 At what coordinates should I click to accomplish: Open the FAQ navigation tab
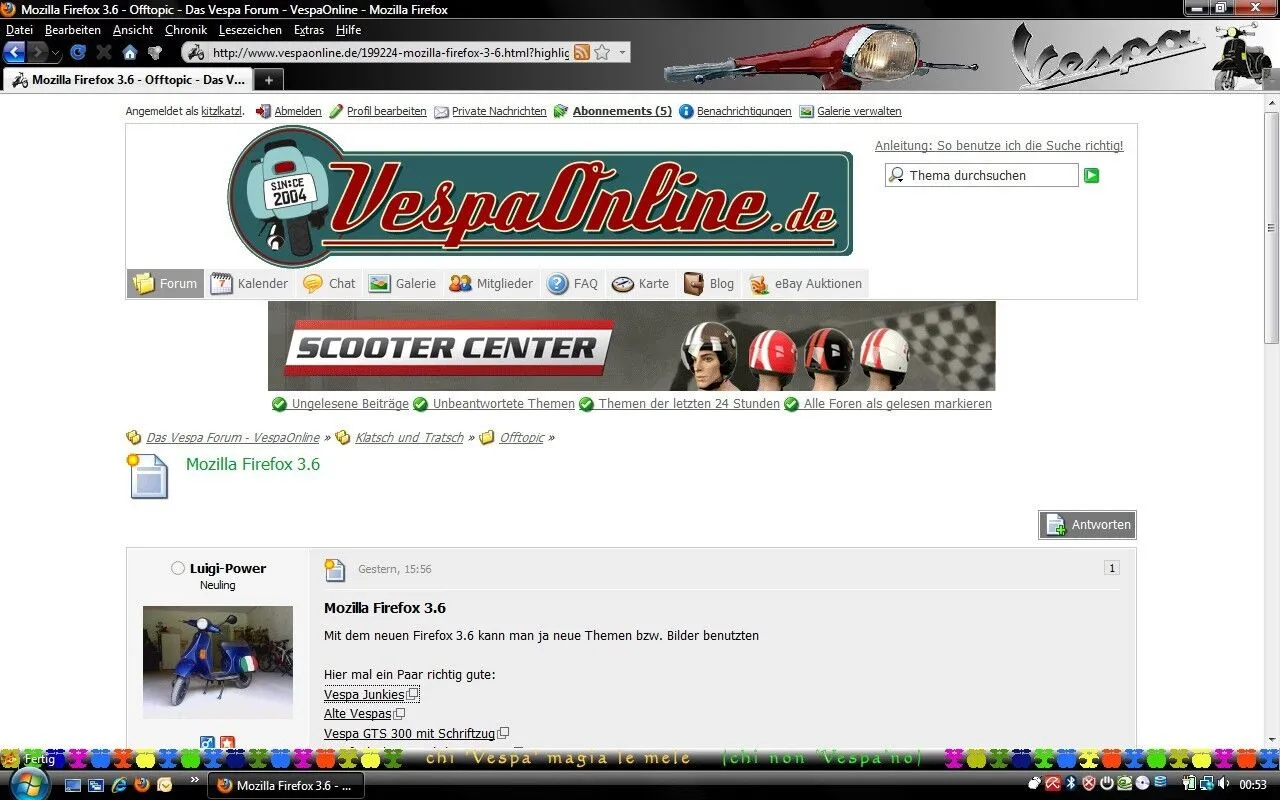point(573,284)
